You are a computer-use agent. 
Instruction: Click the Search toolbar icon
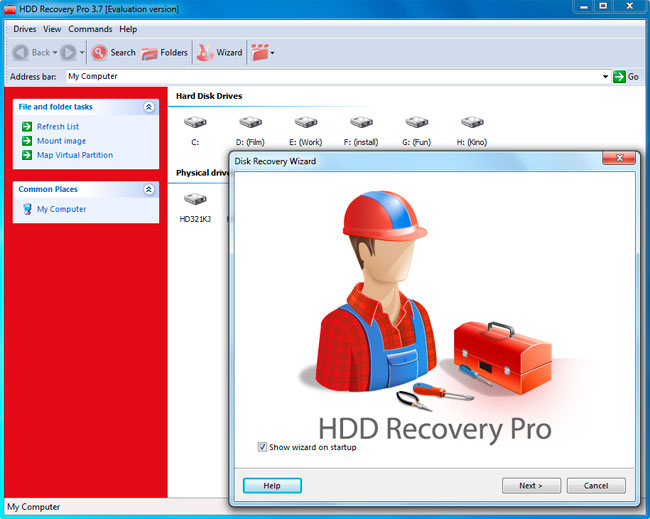click(100, 52)
